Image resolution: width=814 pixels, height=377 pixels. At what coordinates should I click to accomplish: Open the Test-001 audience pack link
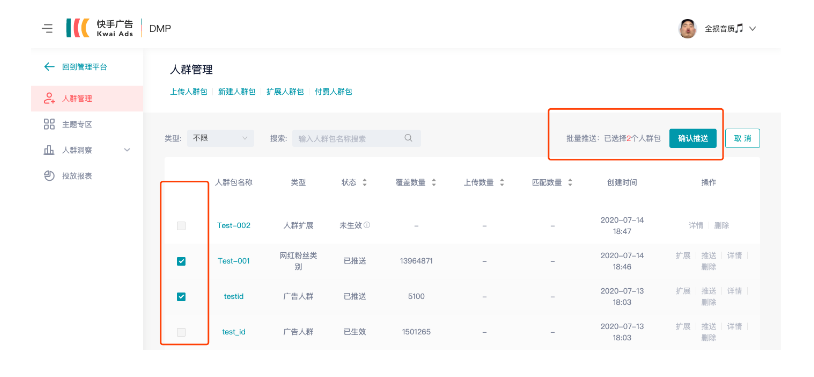click(234, 261)
